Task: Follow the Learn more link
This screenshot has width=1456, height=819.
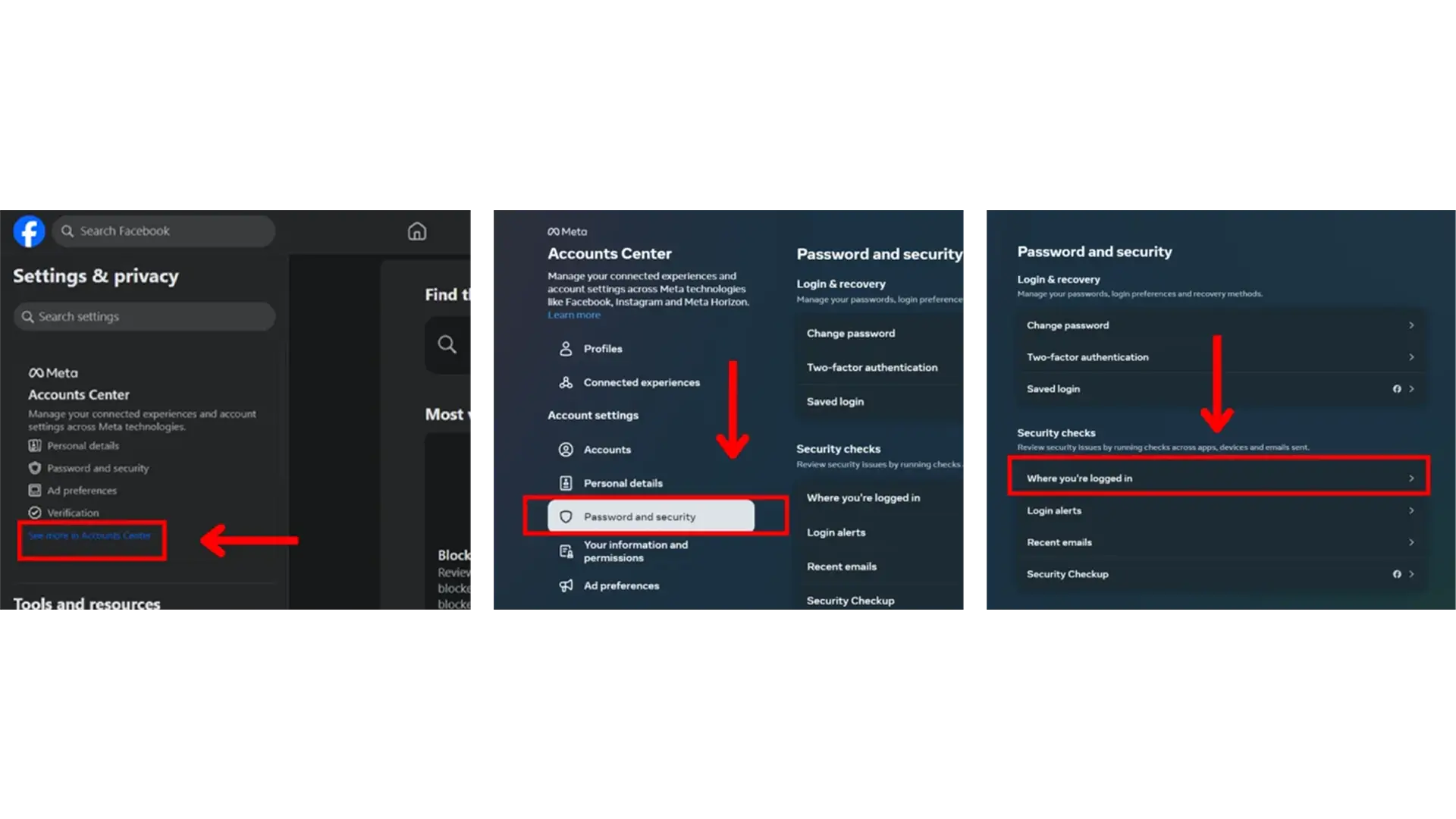Action: coord(574,315)
